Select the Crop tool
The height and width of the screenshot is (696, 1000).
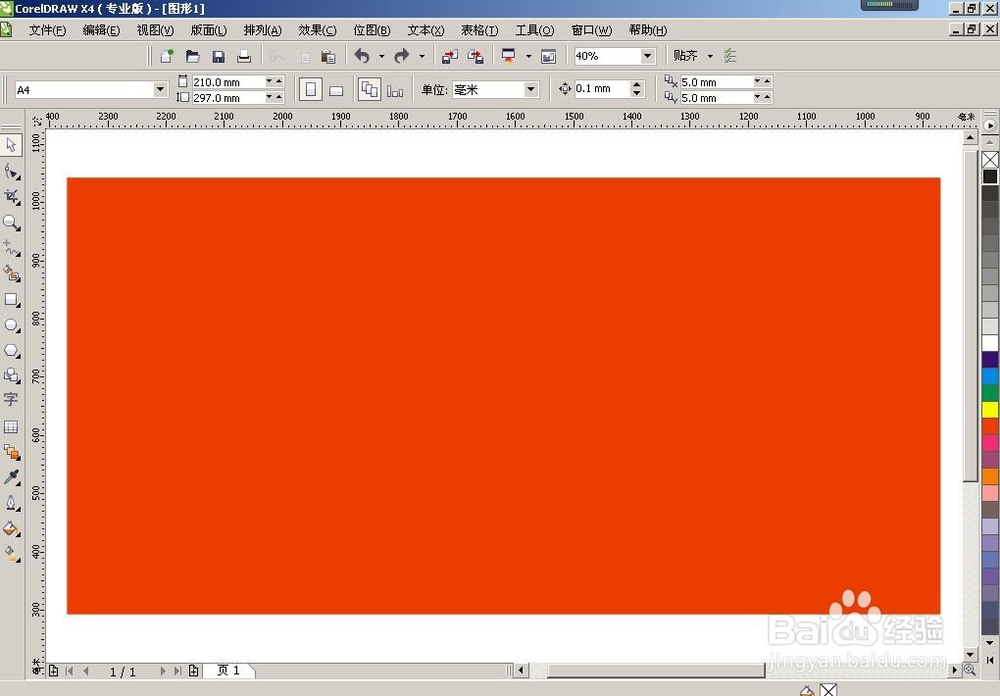point(11,197)
